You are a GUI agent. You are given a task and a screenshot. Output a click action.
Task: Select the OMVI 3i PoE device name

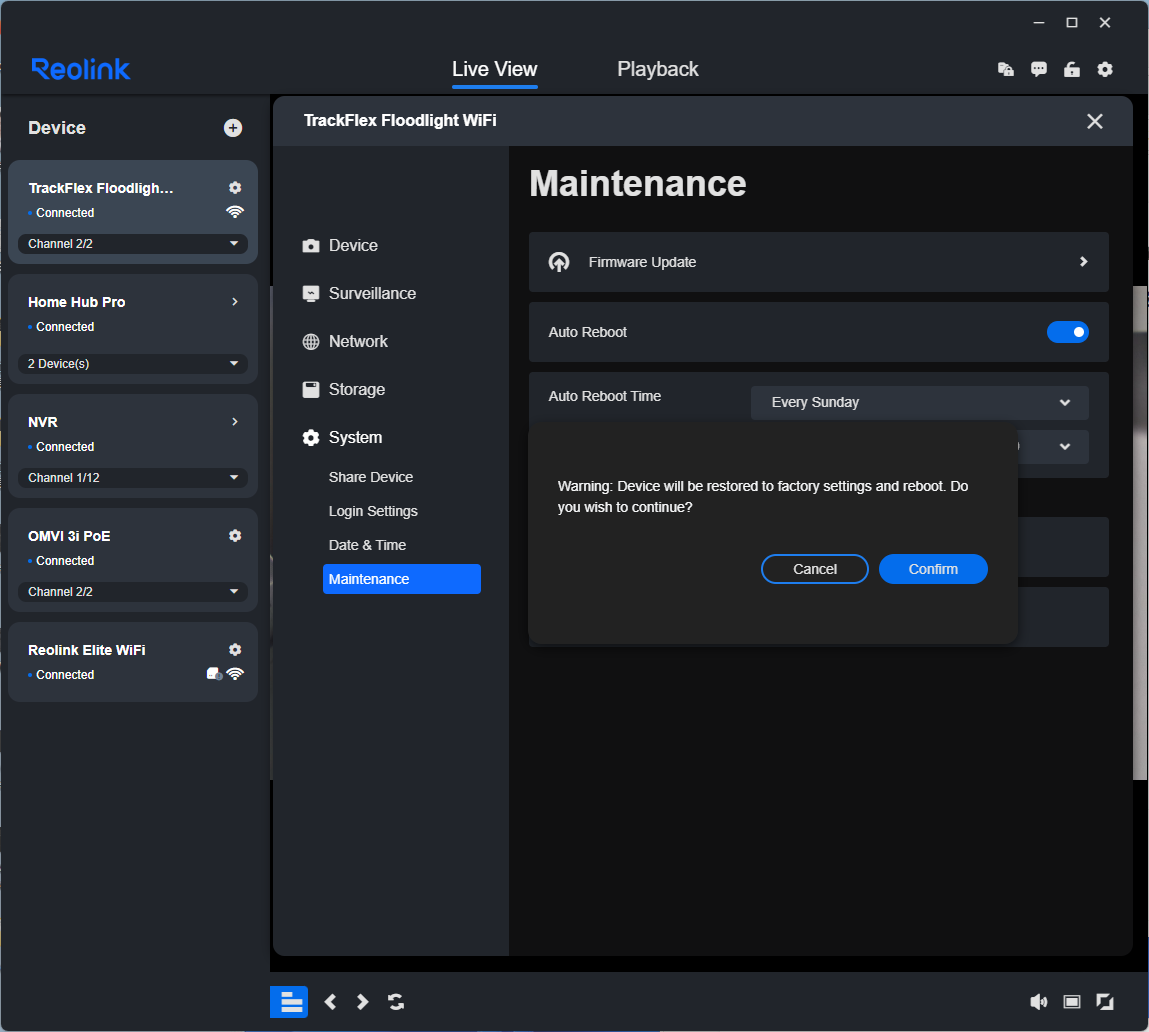[69, 536]
